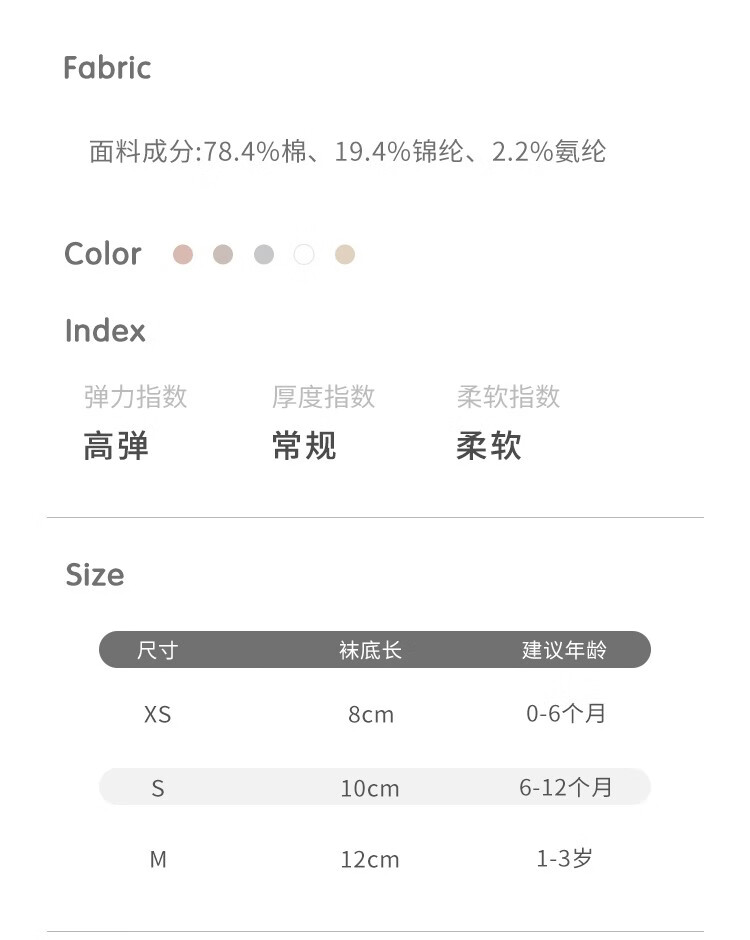This screenshot has height=940, width=750.
Task: Click the 柔软指数 label
Action: tap(508, 397)
